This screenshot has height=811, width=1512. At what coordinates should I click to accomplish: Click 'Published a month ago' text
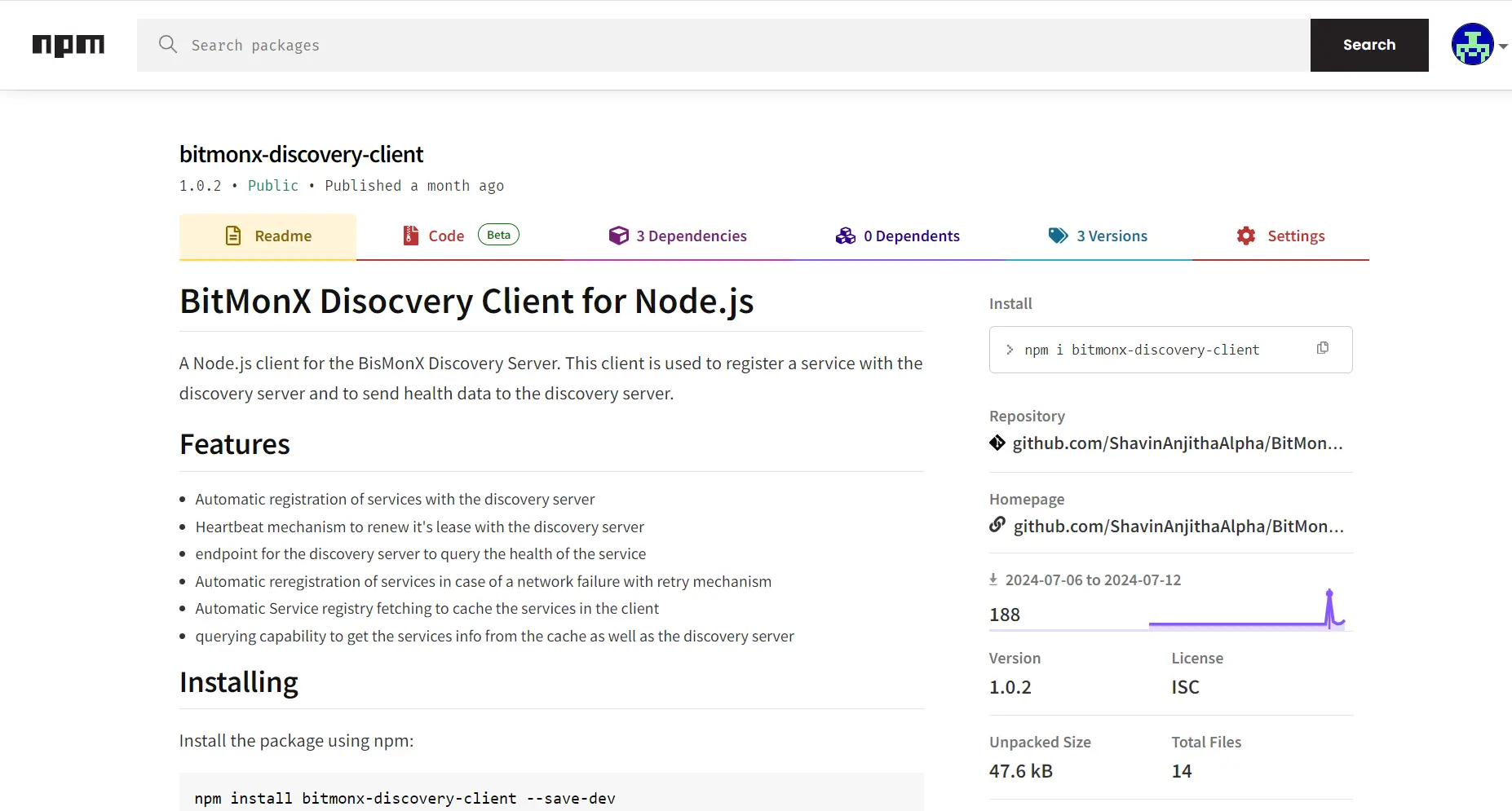[414, 186]
